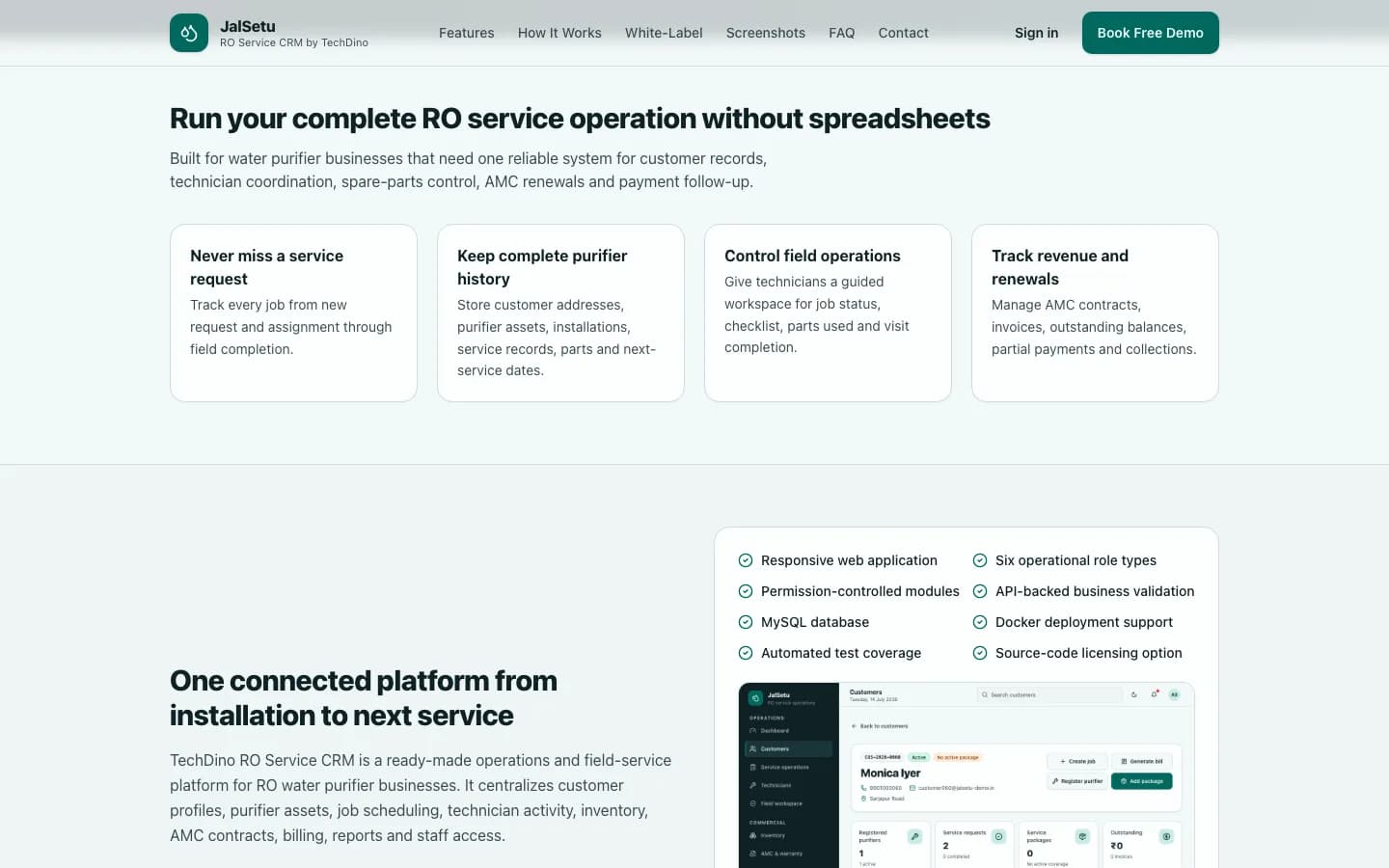Click Search customers field in the preview

pyautogui.click(x=1049, y=694)
